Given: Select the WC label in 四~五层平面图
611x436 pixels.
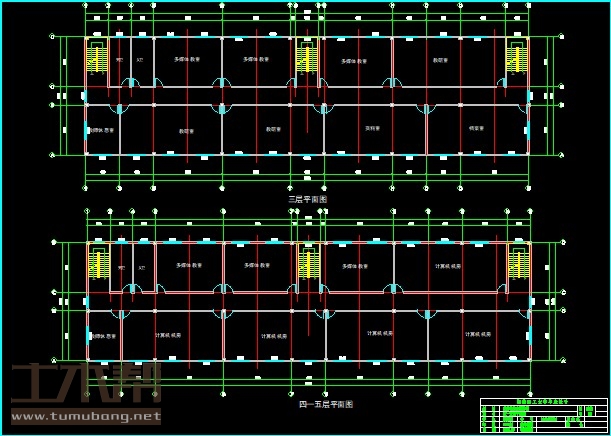Looking at the screenshot, I should click(120, 267).
